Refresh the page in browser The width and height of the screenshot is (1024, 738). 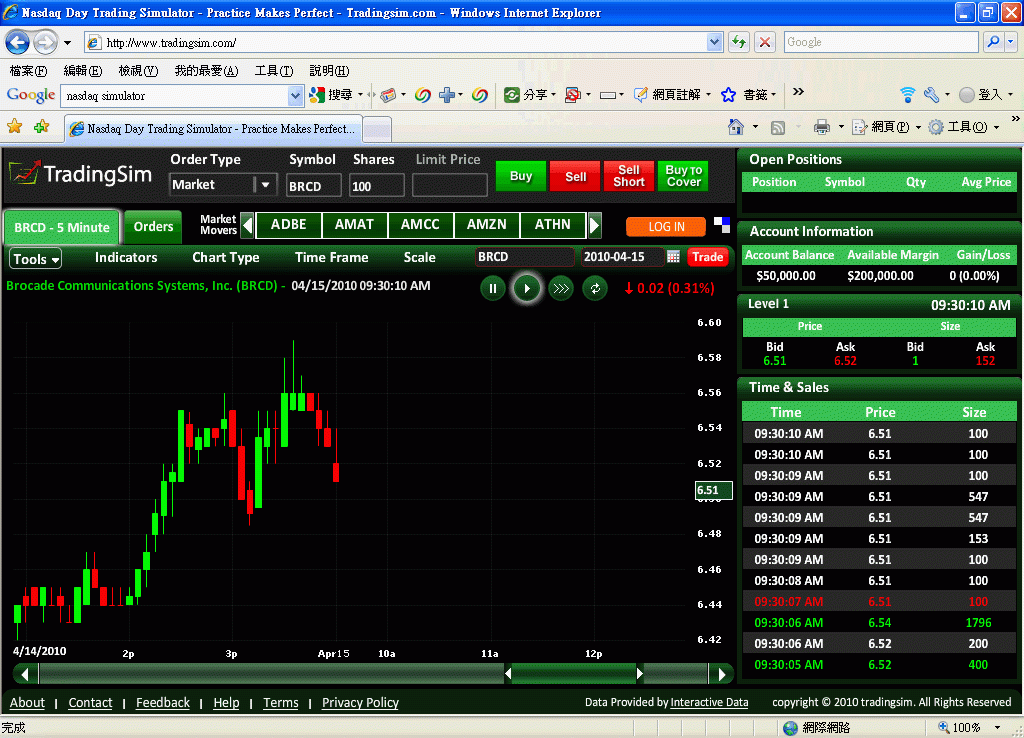[739, 42]
